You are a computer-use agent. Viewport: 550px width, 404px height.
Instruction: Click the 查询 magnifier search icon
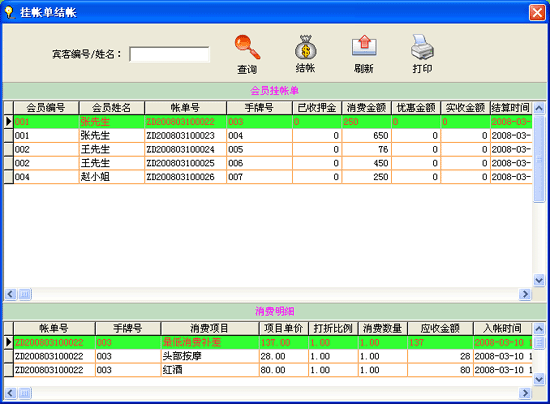247,47
